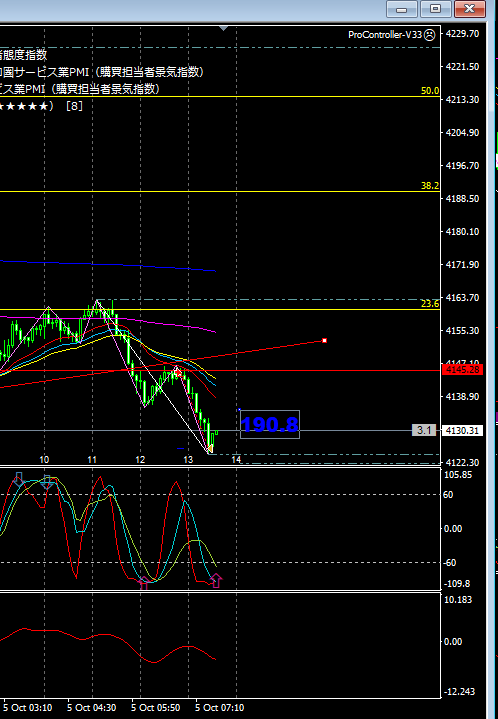The image size is (498, 719).
Task: Click the 5 Oct 05:50 time label
Action: (155, 708)
